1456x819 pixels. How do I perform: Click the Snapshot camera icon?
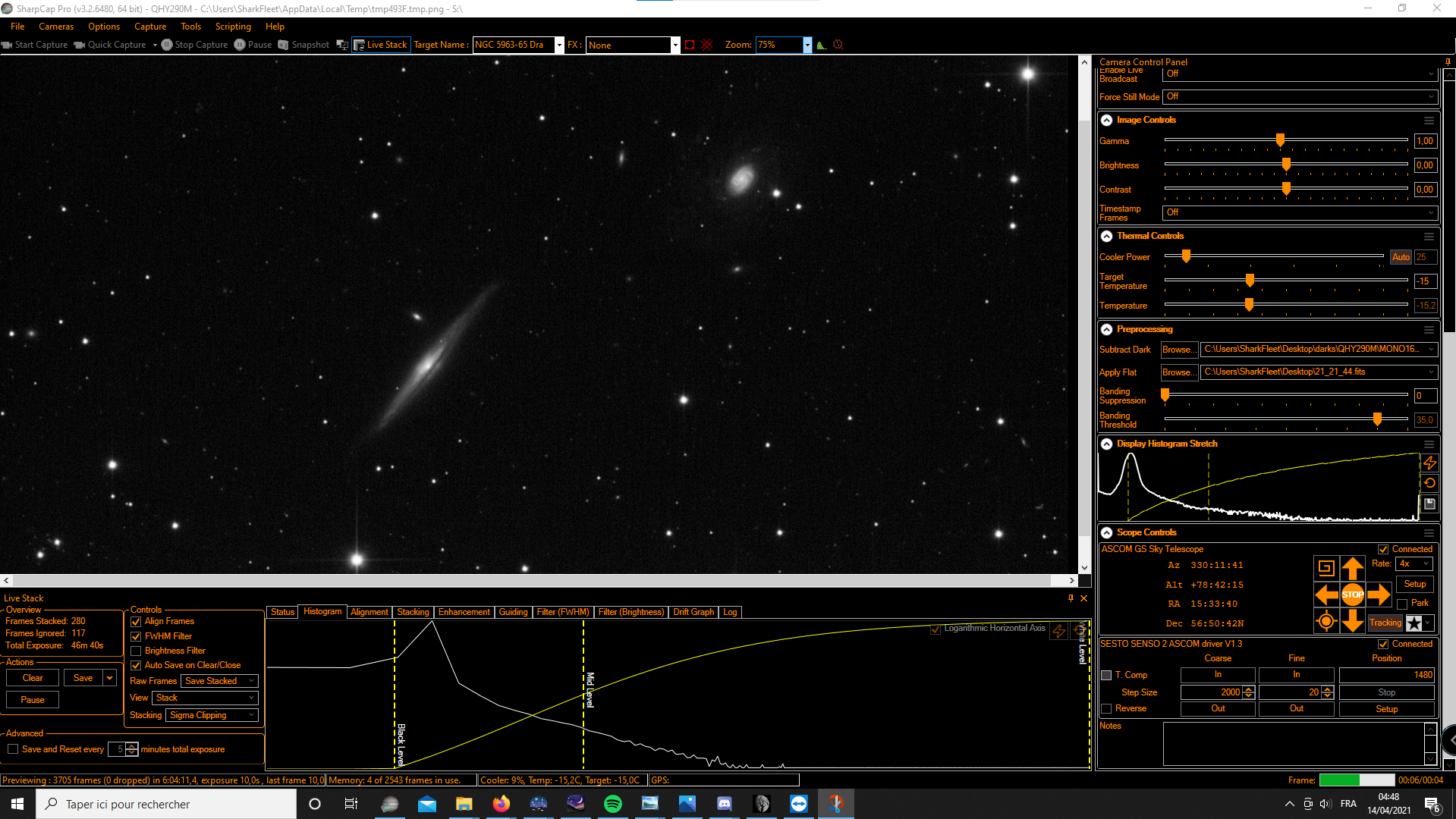tap(283, 45)
